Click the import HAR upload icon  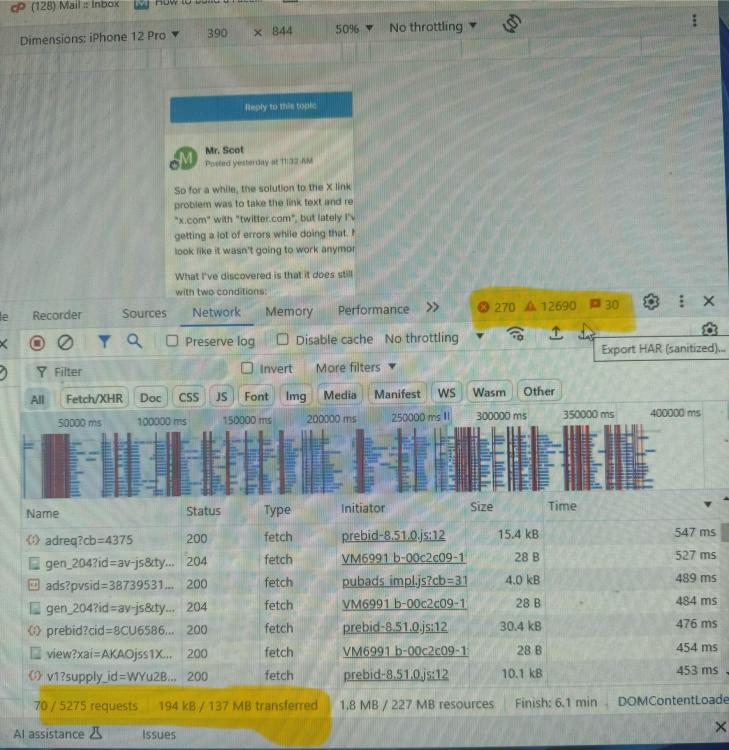point(556,334)
